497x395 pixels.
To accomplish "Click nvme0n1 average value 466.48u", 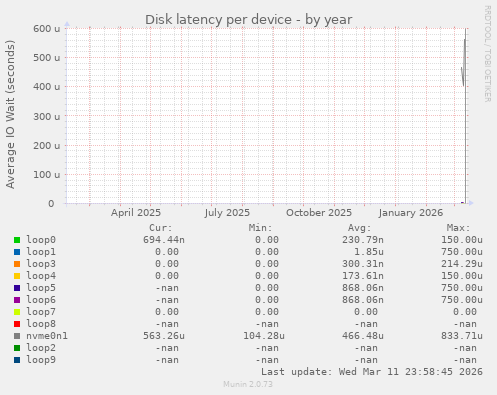I will 363,336.
